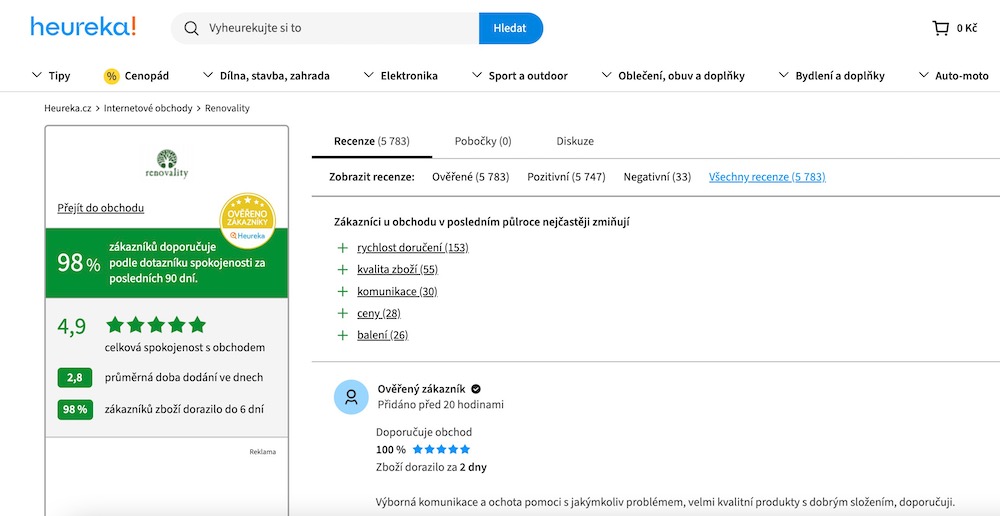Image resolution: width=1000 pixels, height=516 pixels.
Task: Filter reviews by Negativní
Action: coord(657,177)
